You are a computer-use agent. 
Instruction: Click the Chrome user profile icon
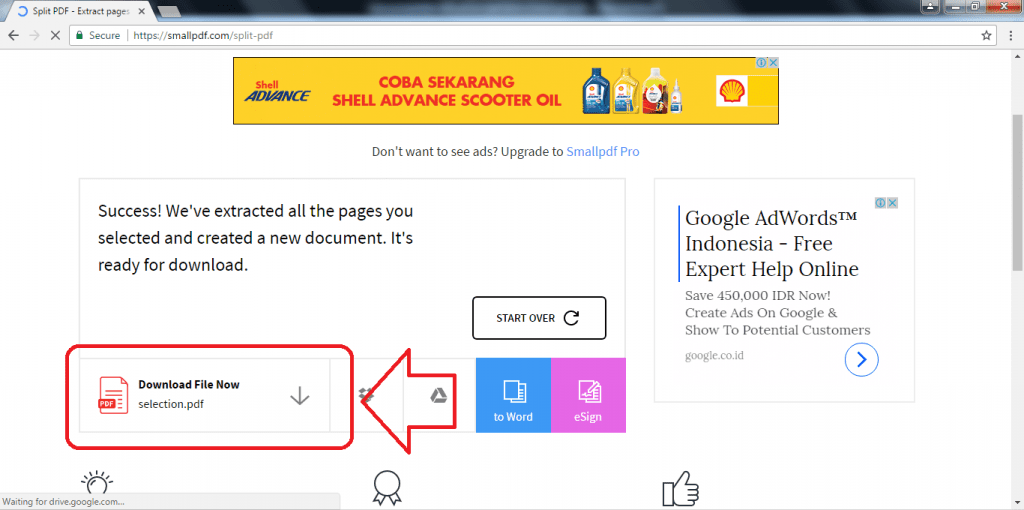[929, 7]
